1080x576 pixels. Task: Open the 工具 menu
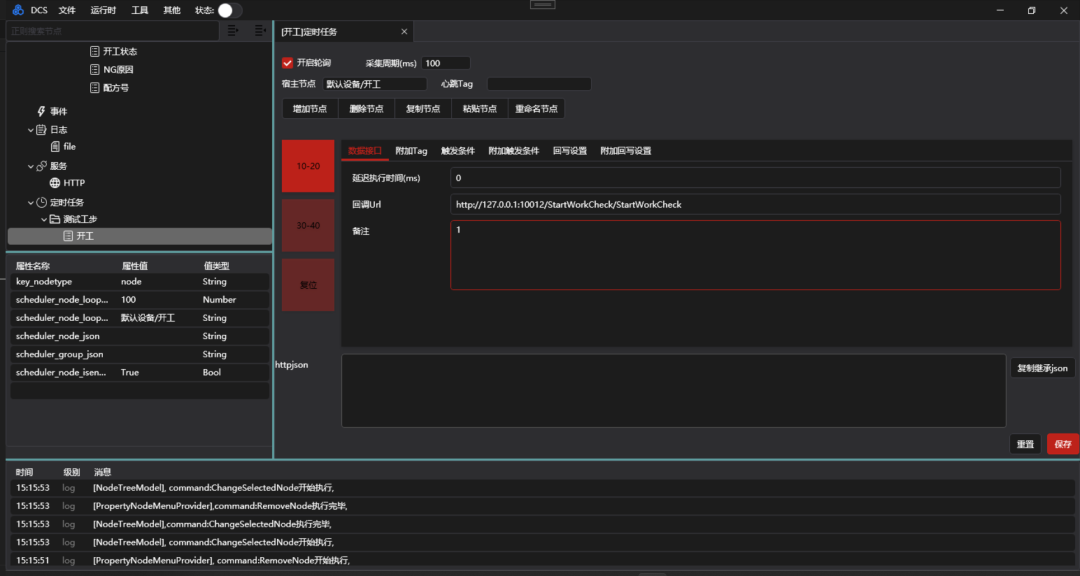click(140, 10)
